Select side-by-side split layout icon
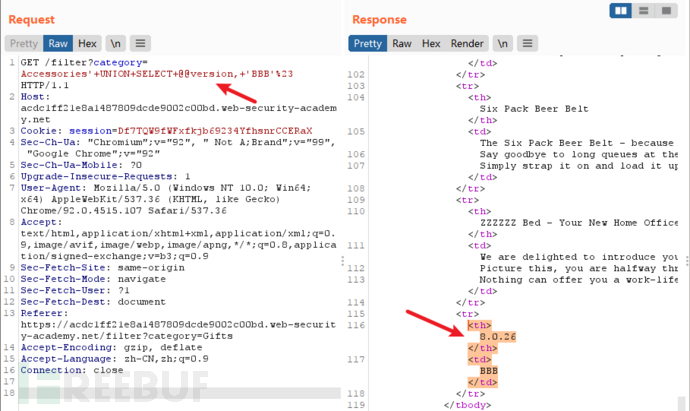The height and width of the screenshot is (411, 690). pyautogui.click(x=621, y=10)
